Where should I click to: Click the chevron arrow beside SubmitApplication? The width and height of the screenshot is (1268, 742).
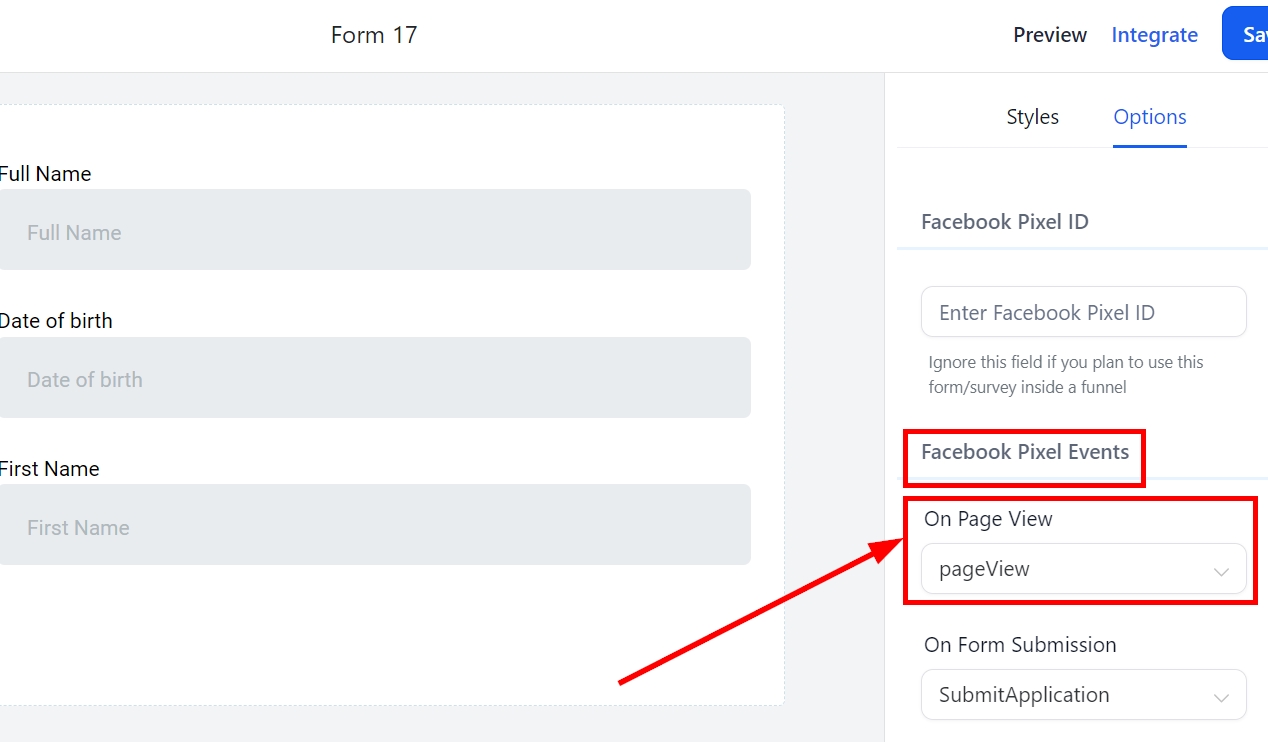pyautogui.click(x=1221, y=697)
